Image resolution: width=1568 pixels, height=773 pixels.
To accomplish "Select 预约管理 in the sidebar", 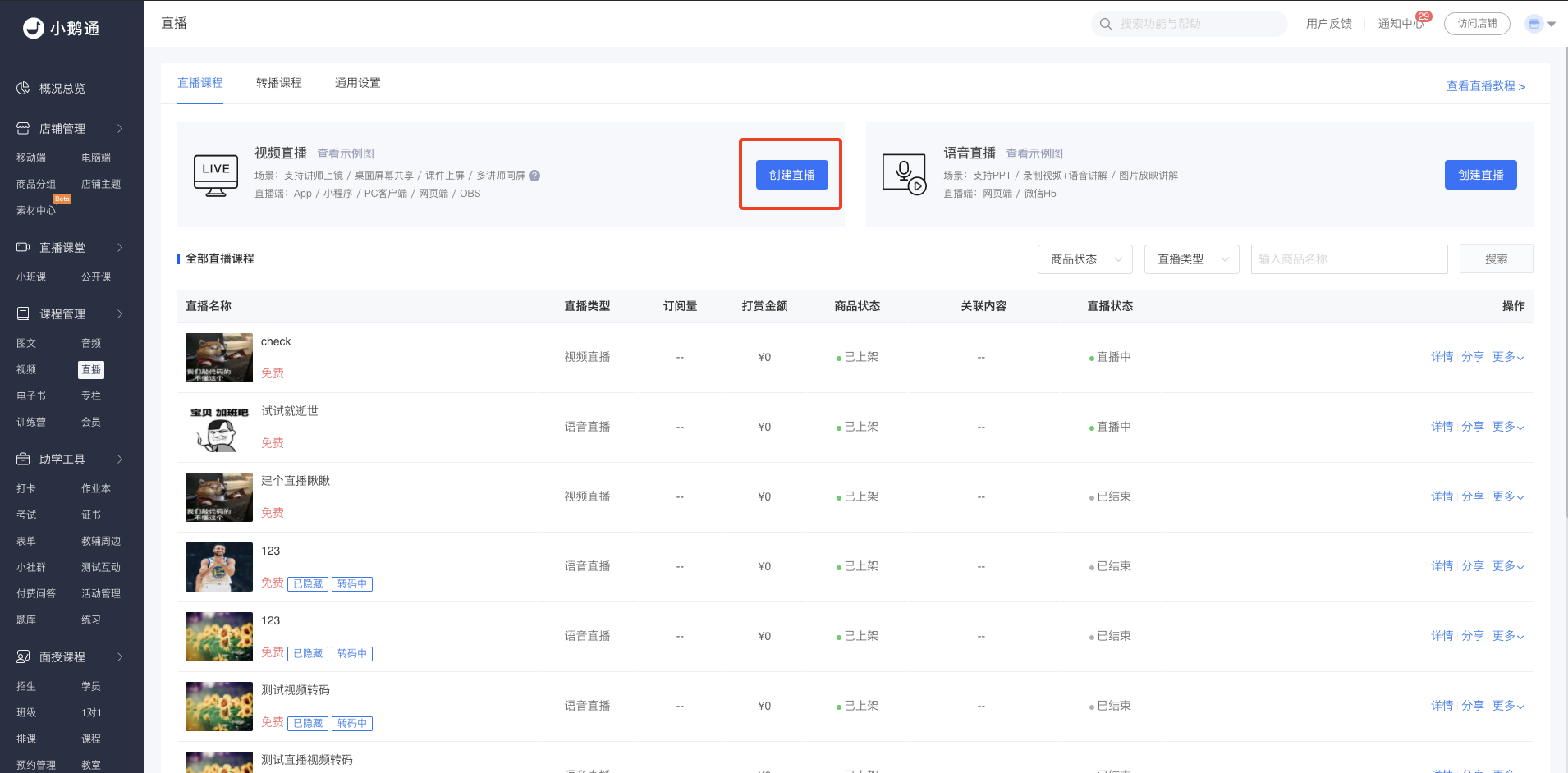I will pyautogui.click(x=36, y=765).
